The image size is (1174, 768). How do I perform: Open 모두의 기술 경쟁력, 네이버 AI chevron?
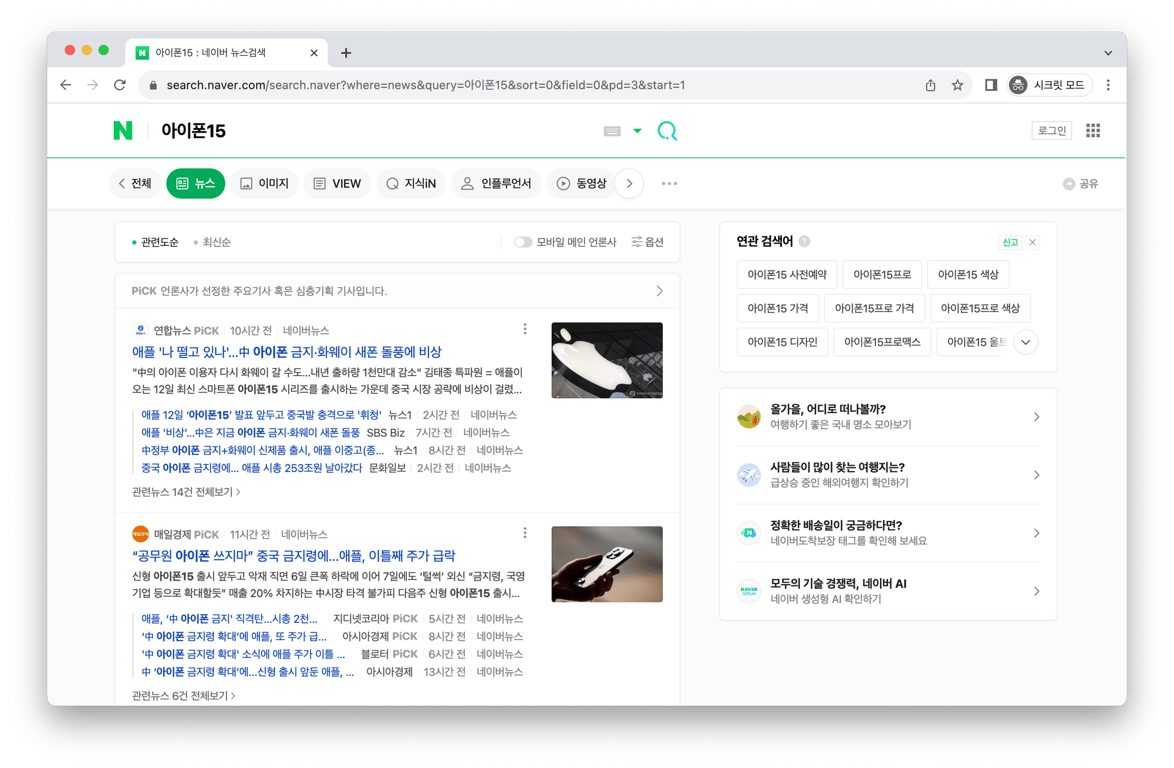[1036, 591]
